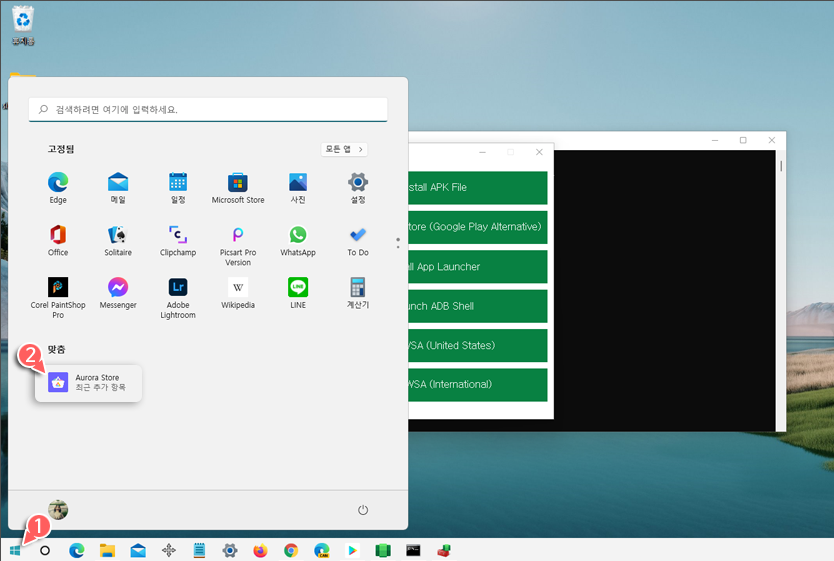Launch Office from pinned apps

click(58, 241)
